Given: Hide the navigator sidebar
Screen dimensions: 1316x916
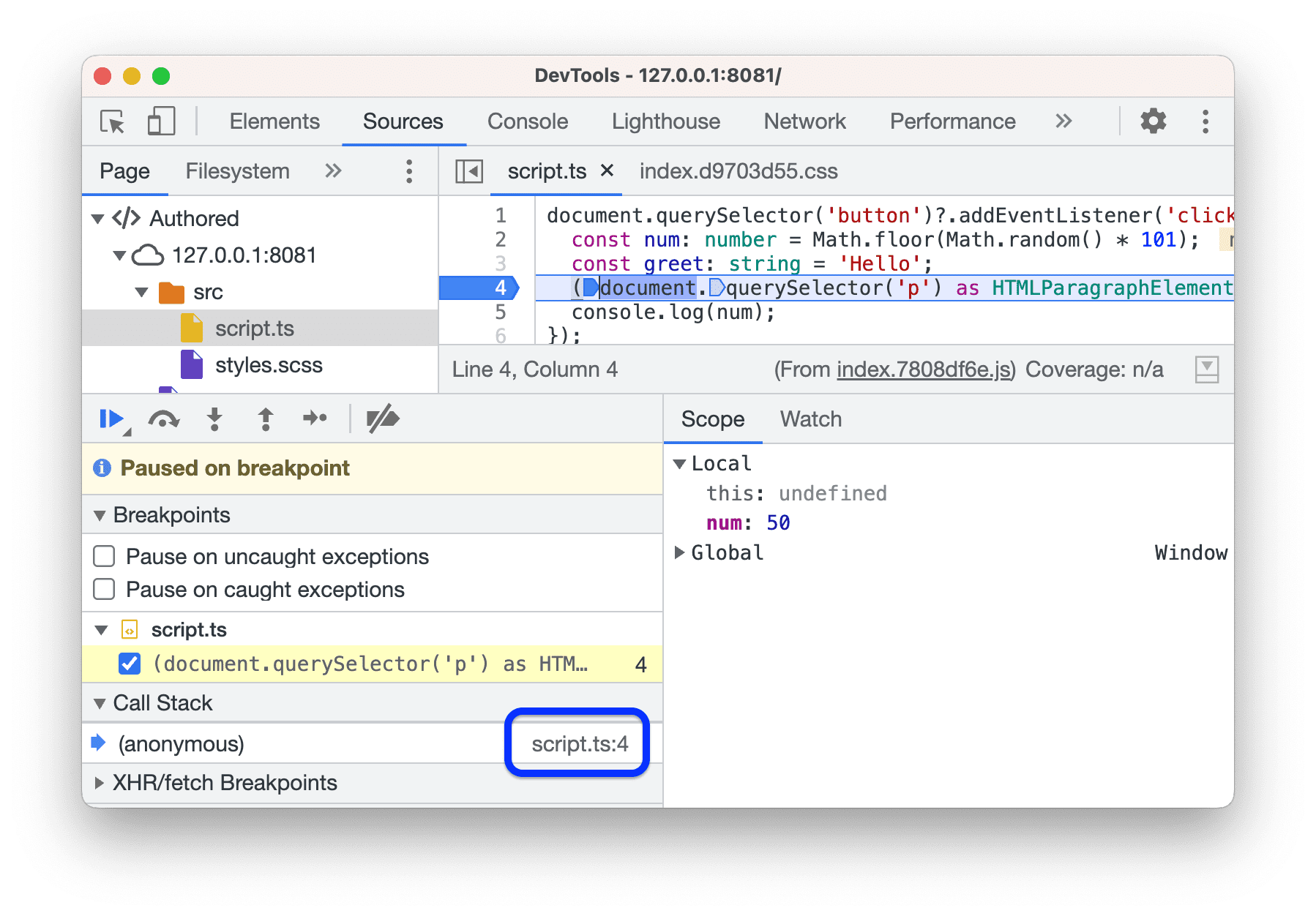Looking at the screenshot, I should coord(469,170).
